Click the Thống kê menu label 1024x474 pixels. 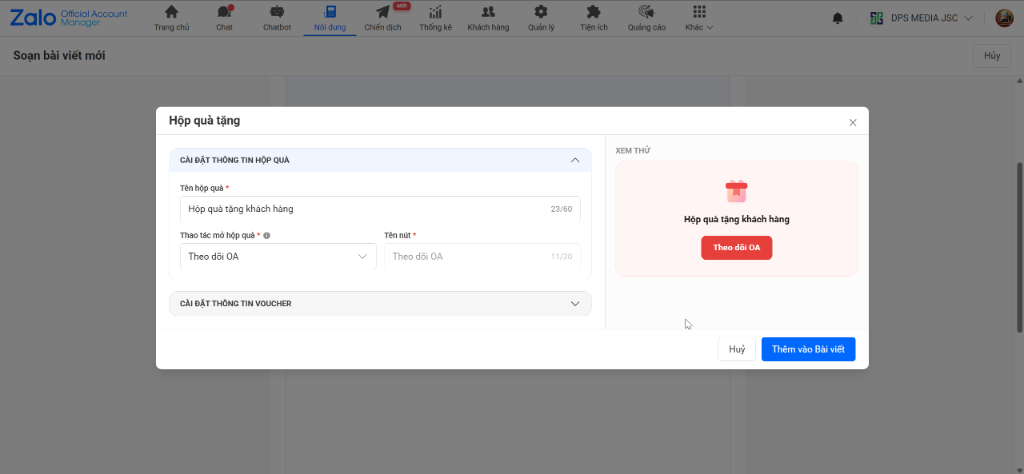point(436,27)
